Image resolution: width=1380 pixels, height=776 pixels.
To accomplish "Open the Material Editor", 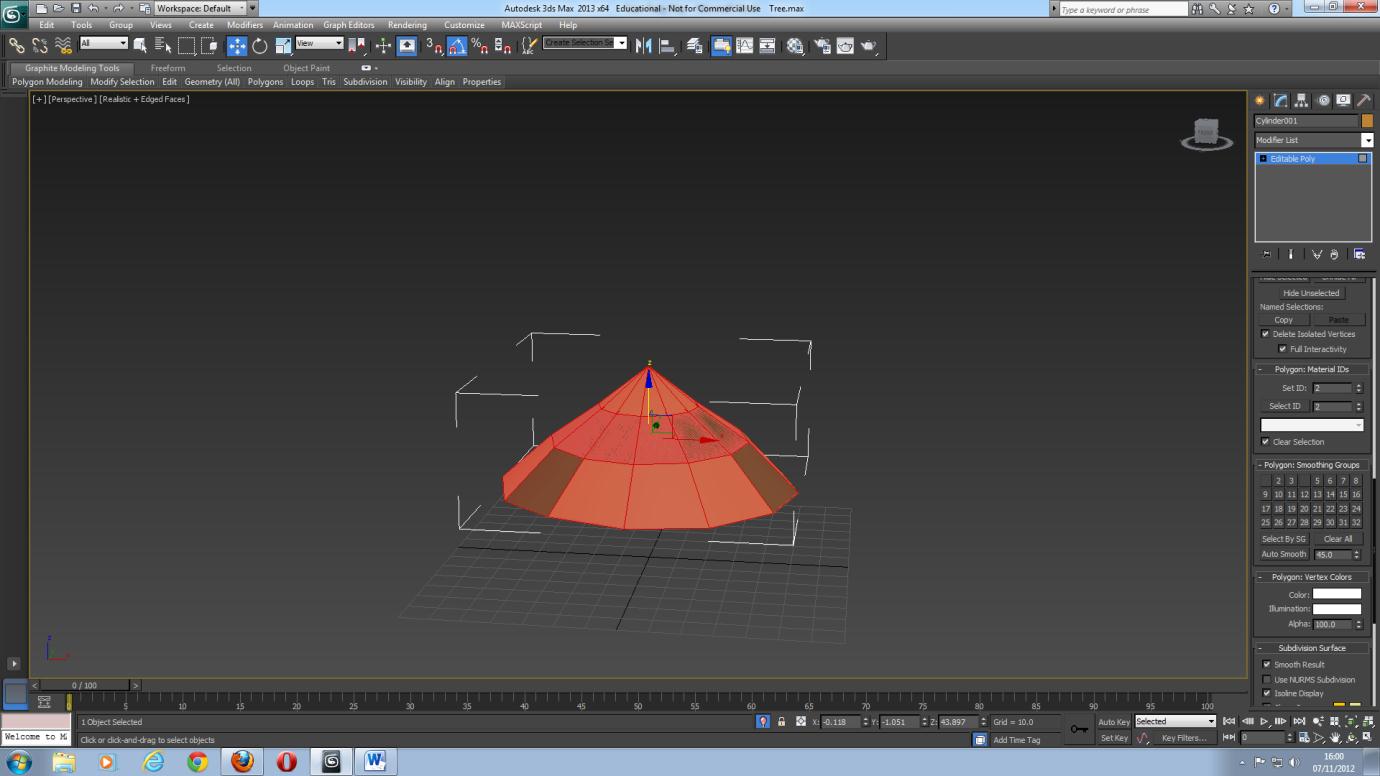I will pyautogui.click(x=794, y=45).
